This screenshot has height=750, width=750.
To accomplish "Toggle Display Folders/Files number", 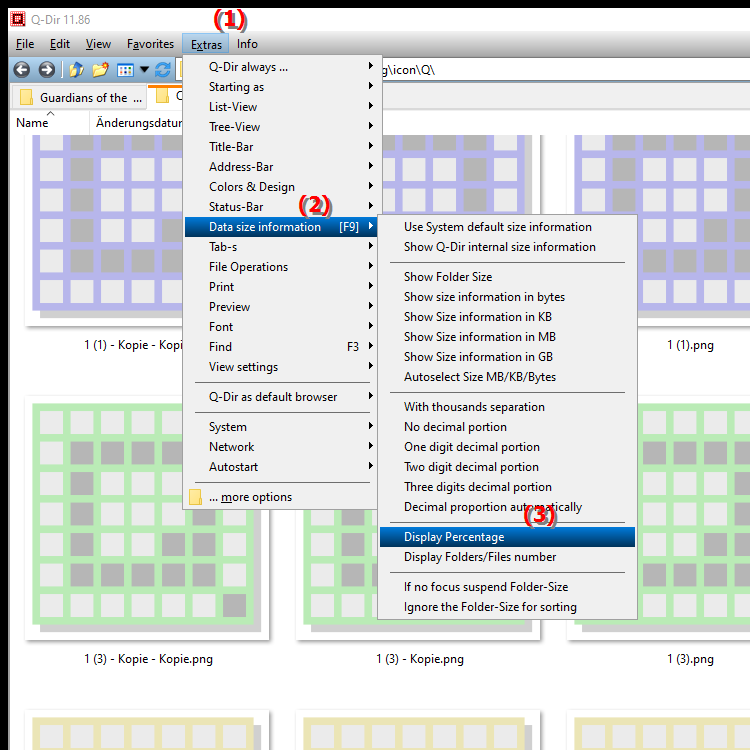I will coord(507,557).
